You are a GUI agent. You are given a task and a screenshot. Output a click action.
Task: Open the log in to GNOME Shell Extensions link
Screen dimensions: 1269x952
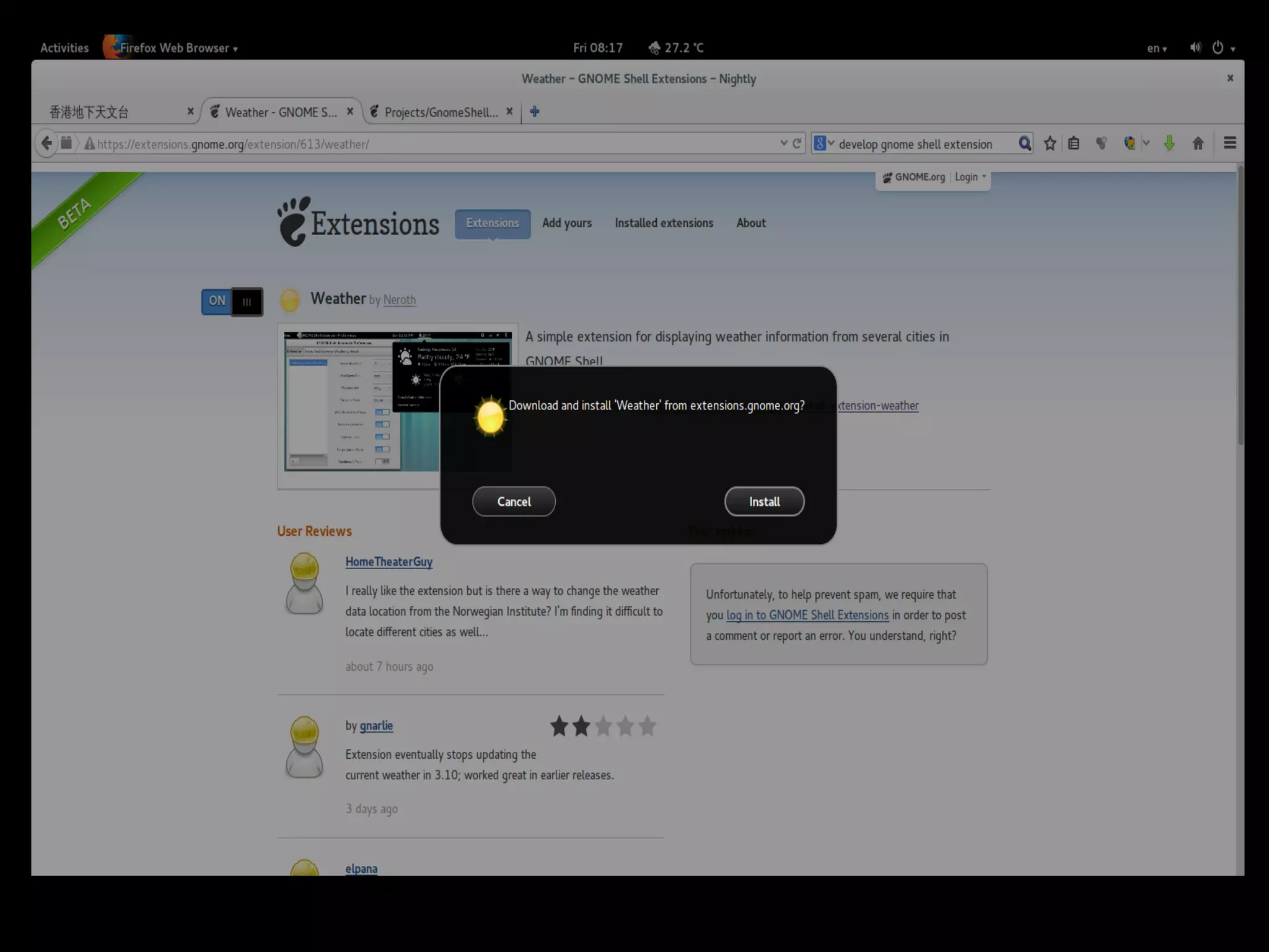[807, 615]
